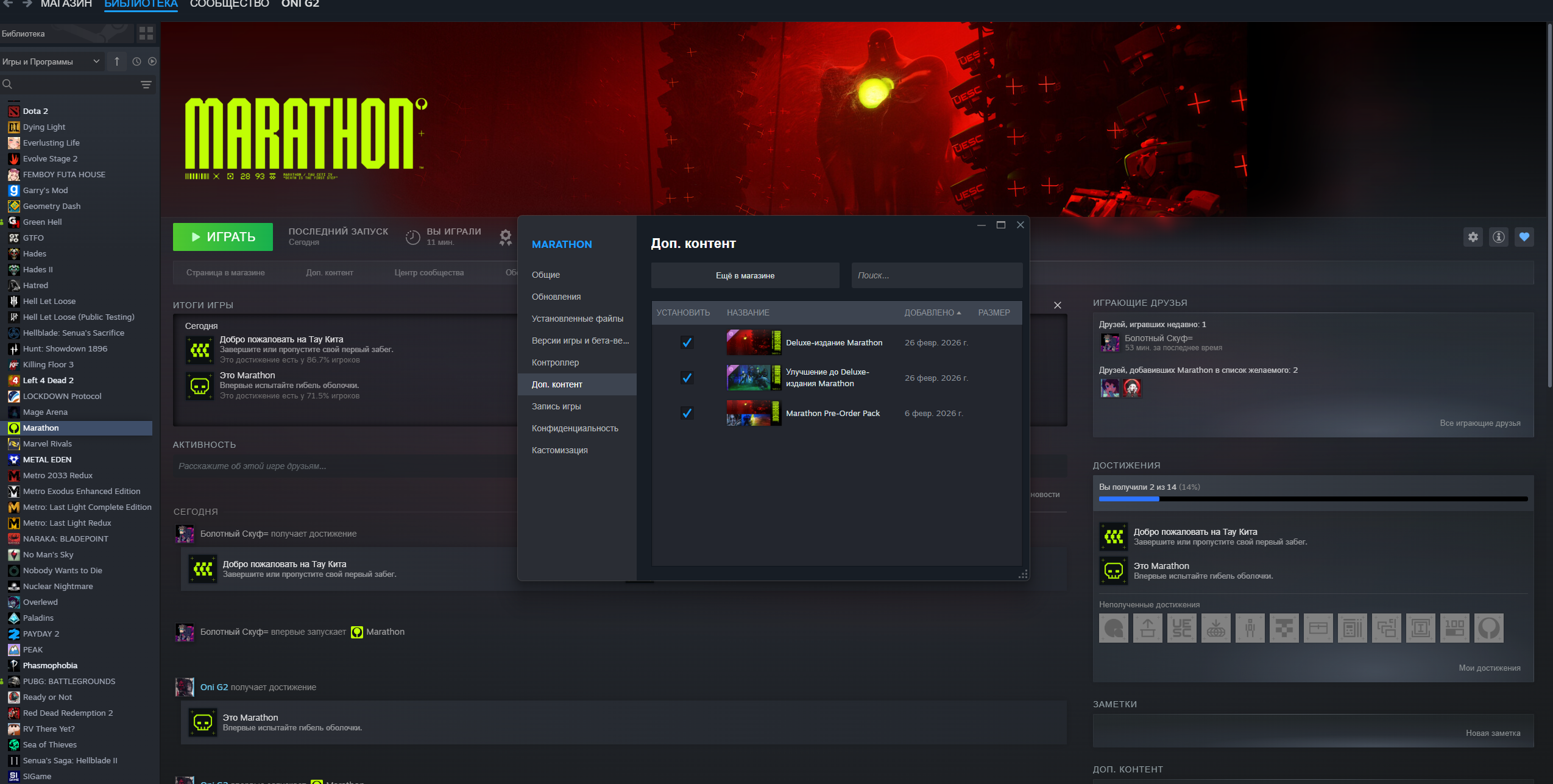Expand Игры и Программы dropdown
1553x784 pixels.
point(51,62)
